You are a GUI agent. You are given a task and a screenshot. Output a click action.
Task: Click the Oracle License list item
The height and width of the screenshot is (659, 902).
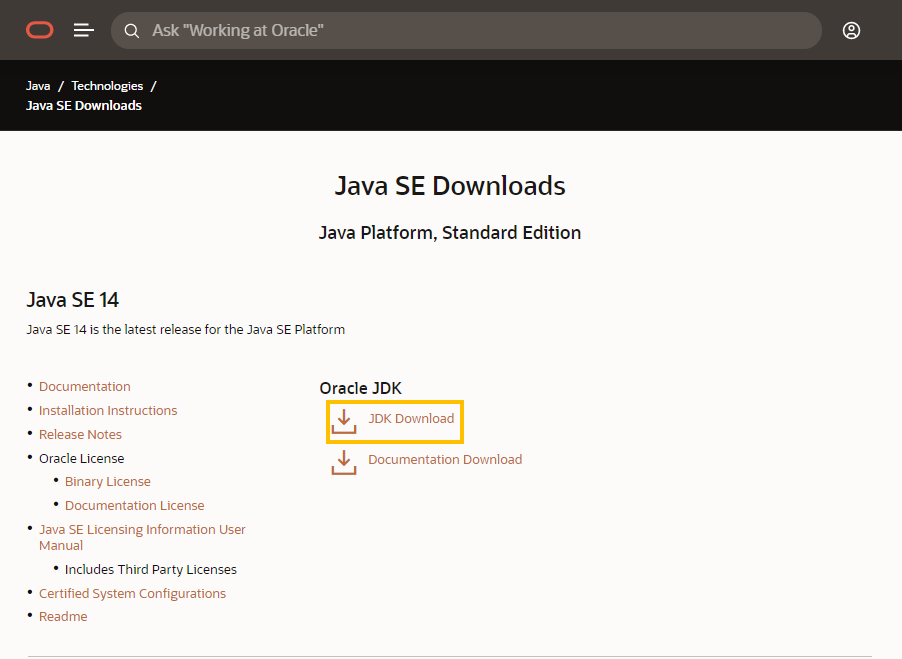[82, 458]
